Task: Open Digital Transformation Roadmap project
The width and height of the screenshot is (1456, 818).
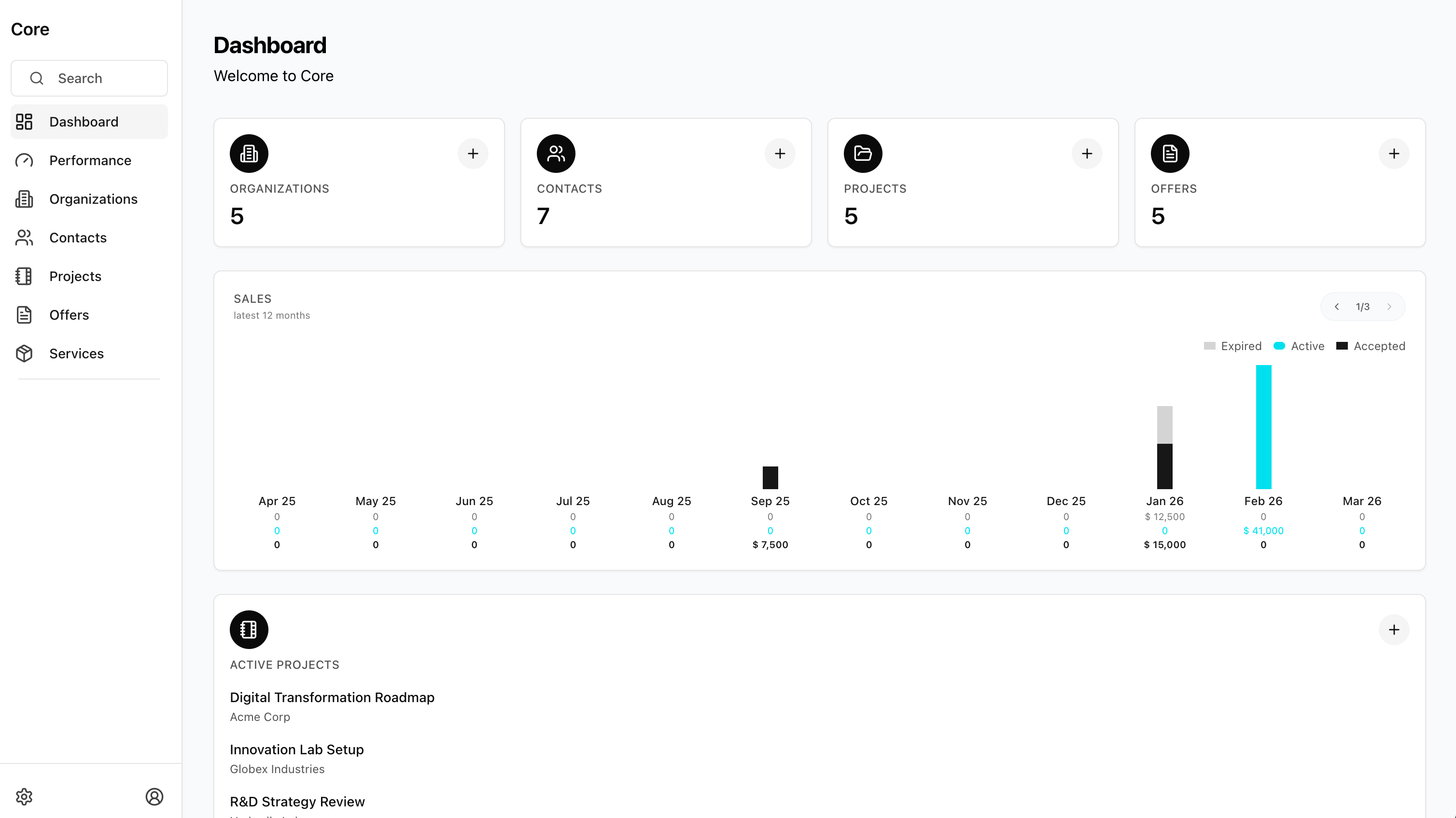Action: (x=332, y=697)
